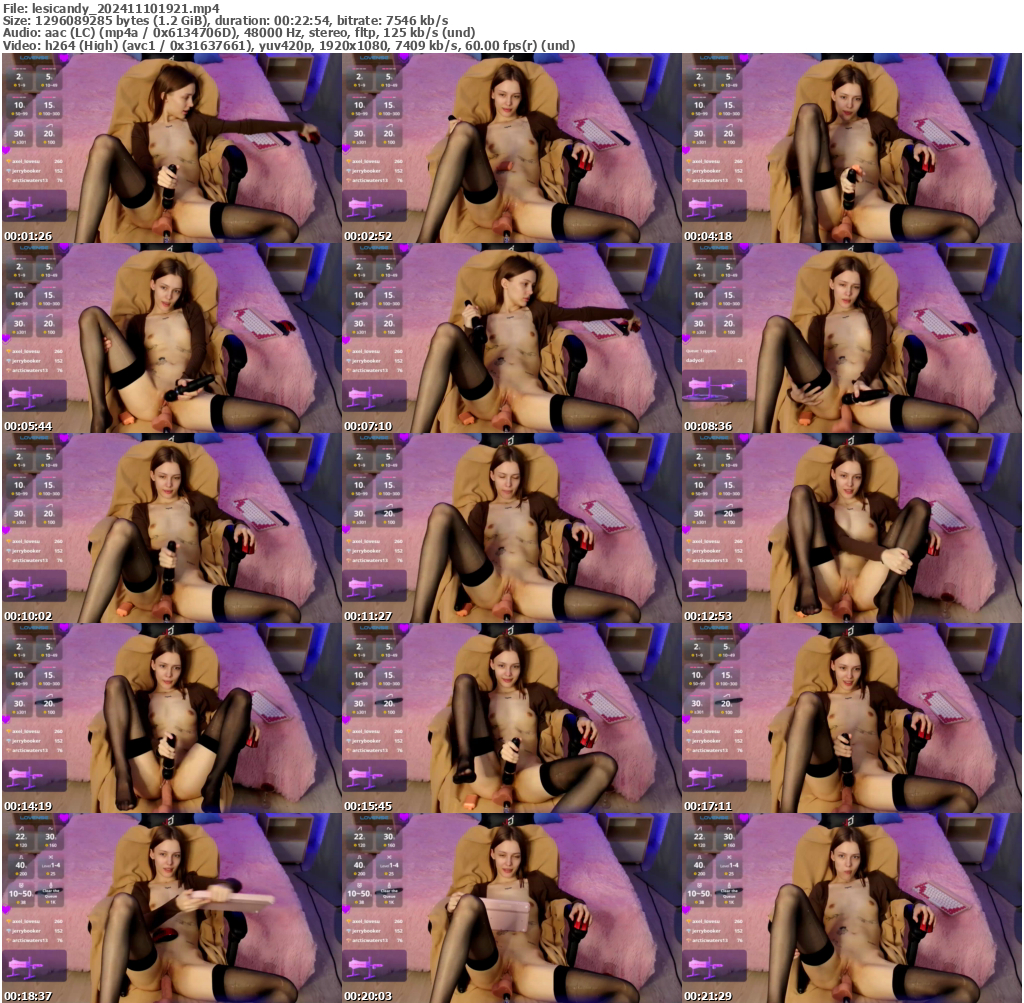This screenshot has width=1024, height=1003.
Task: Click the rising wave icon on the 20-token tile
Action: (x=49, y=125)
